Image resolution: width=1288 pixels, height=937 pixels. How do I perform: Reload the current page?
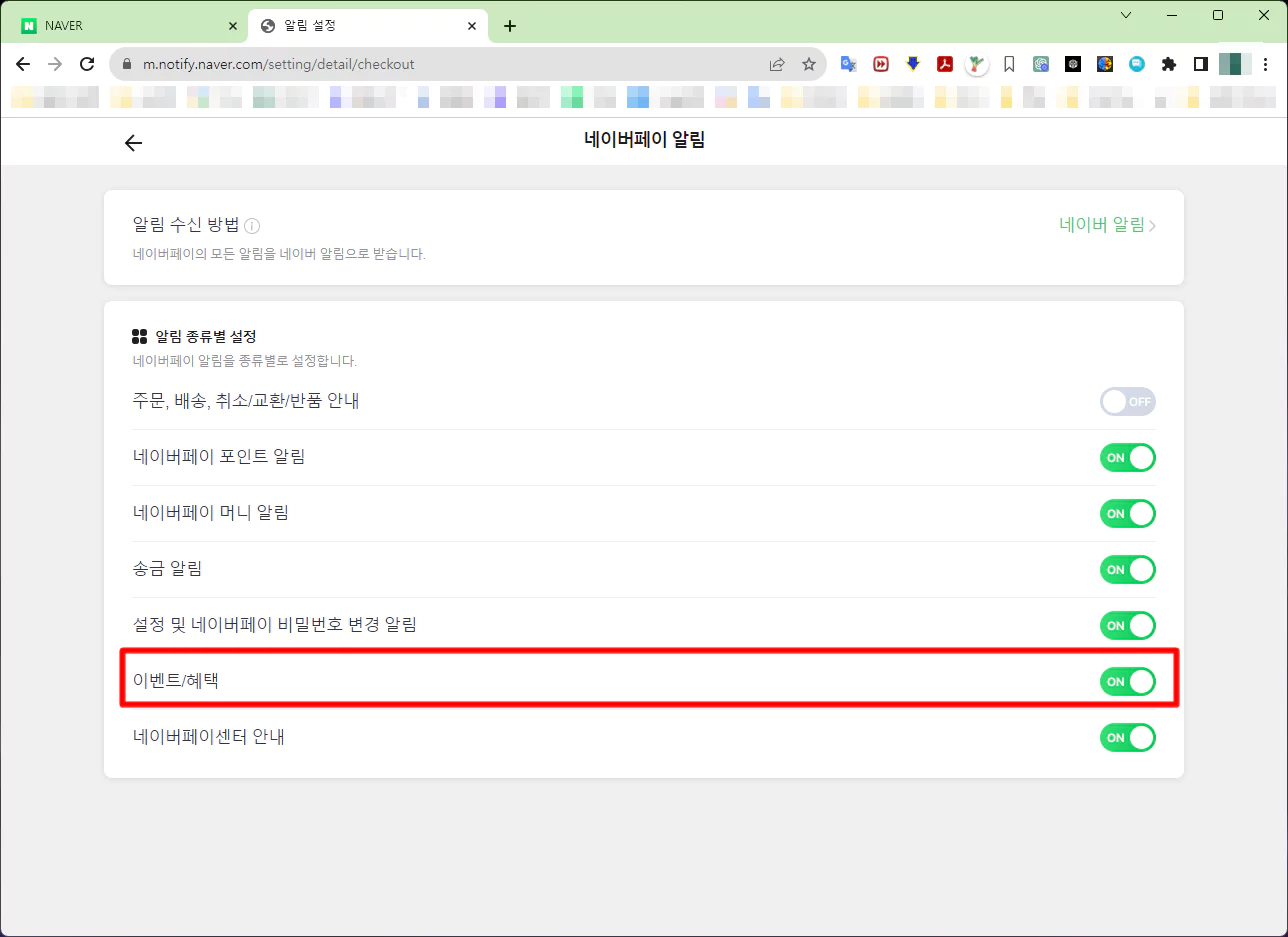click(x=87, y=64)
